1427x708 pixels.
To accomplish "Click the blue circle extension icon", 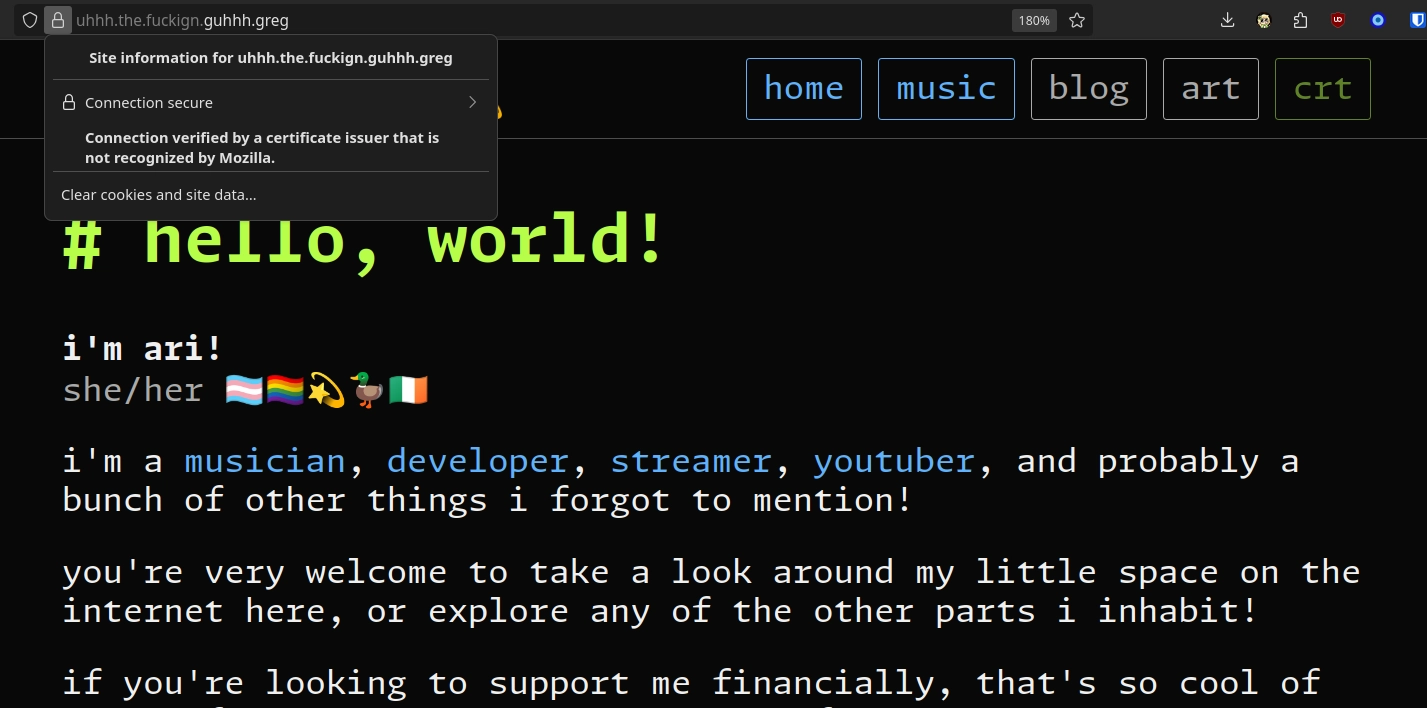I will (x=1378, y=20).
